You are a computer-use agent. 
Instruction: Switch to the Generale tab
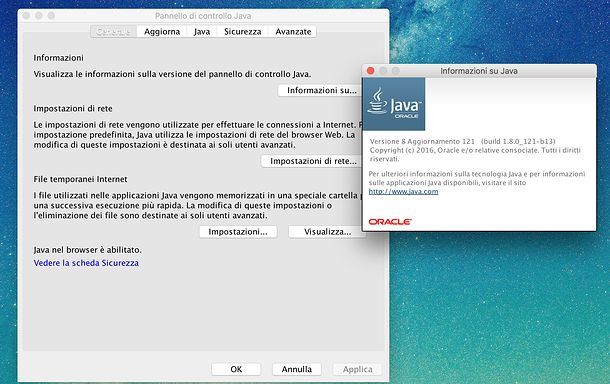pos(114,32)
